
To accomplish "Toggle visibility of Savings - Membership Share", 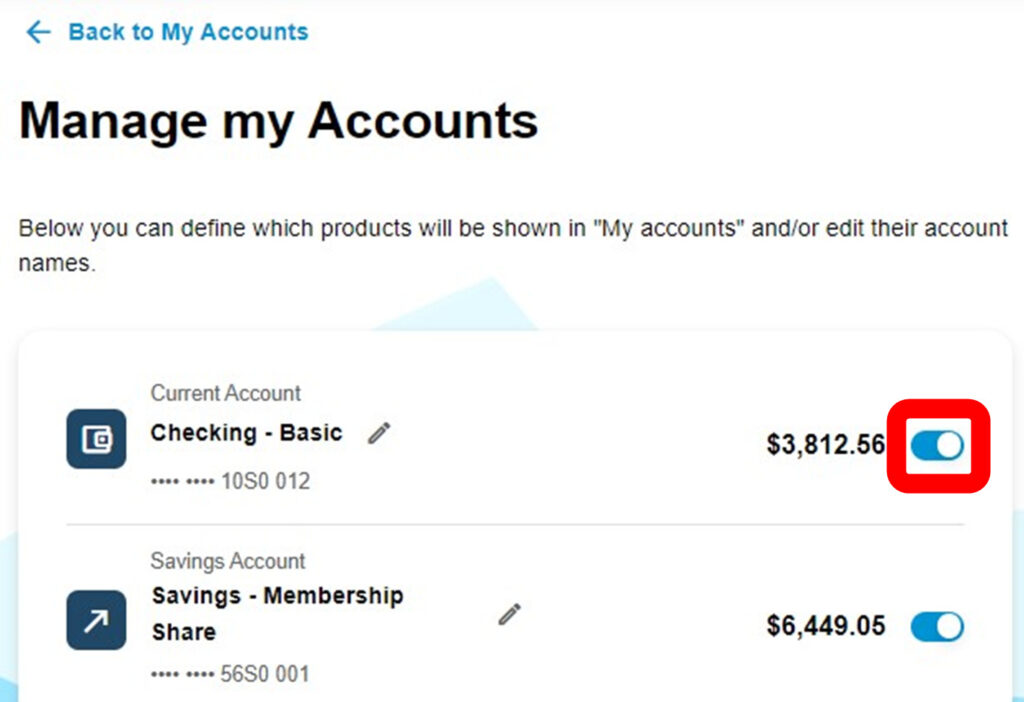I will (x=937, y=627).
